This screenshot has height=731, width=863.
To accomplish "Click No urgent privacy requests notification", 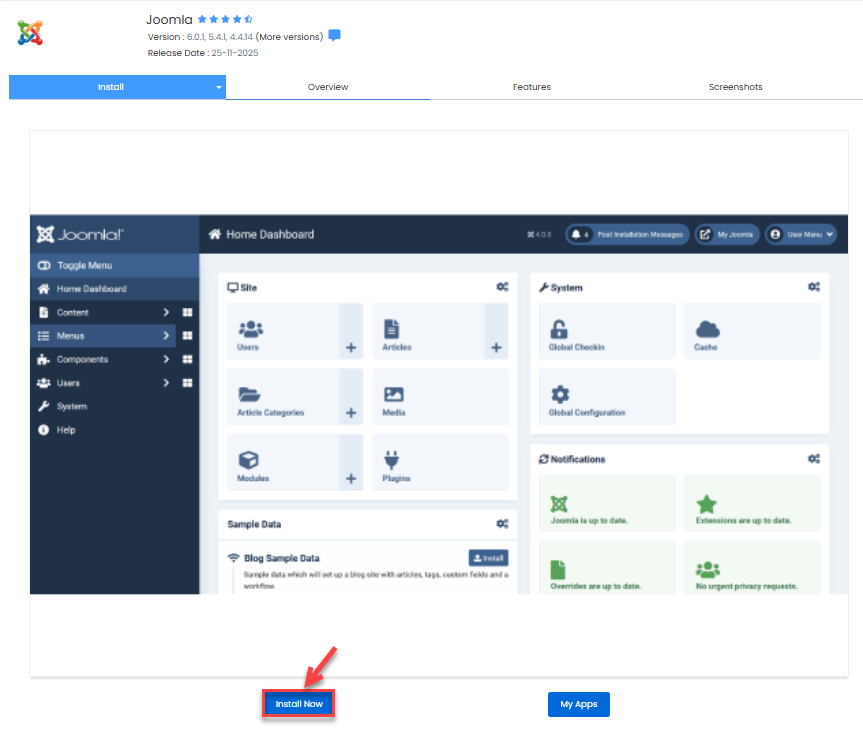I will [x=752, y=568].
